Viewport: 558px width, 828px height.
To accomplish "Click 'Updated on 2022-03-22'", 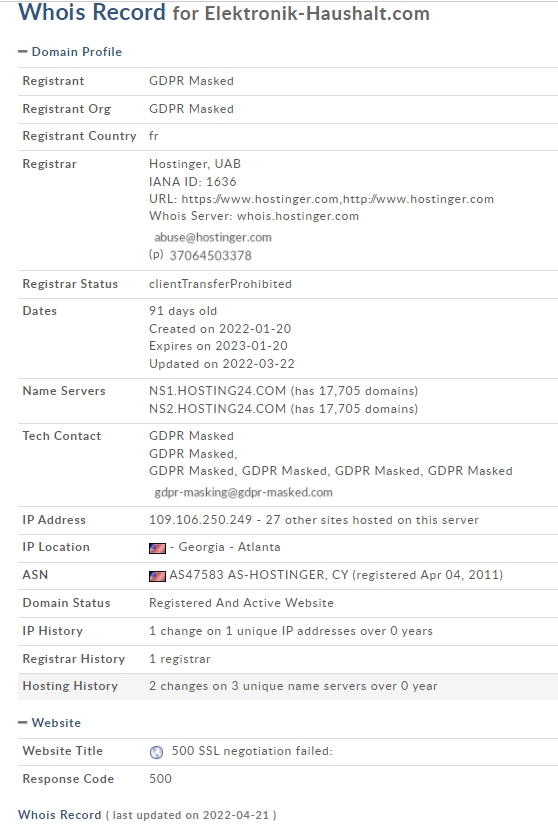I will 222,364.
